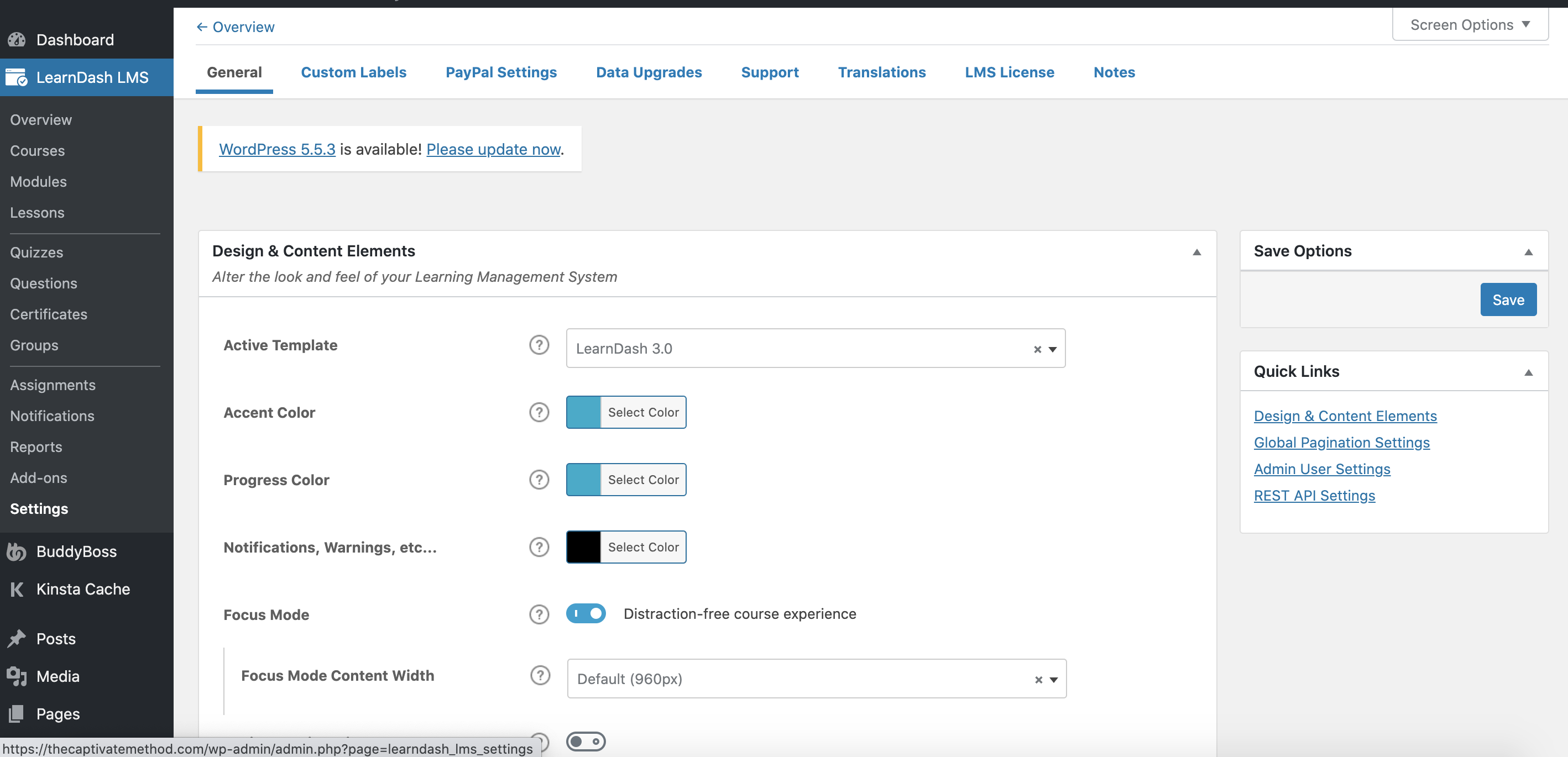Image resolution: width=1568 pixels, height=757 pixels.
Task: Open Certificates in the sidebar
Action: point(49,314)
